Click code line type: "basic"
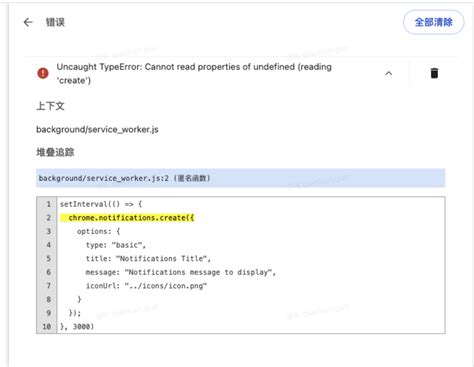The height and width of the screenshot is (367, 474). click(116, 245)
